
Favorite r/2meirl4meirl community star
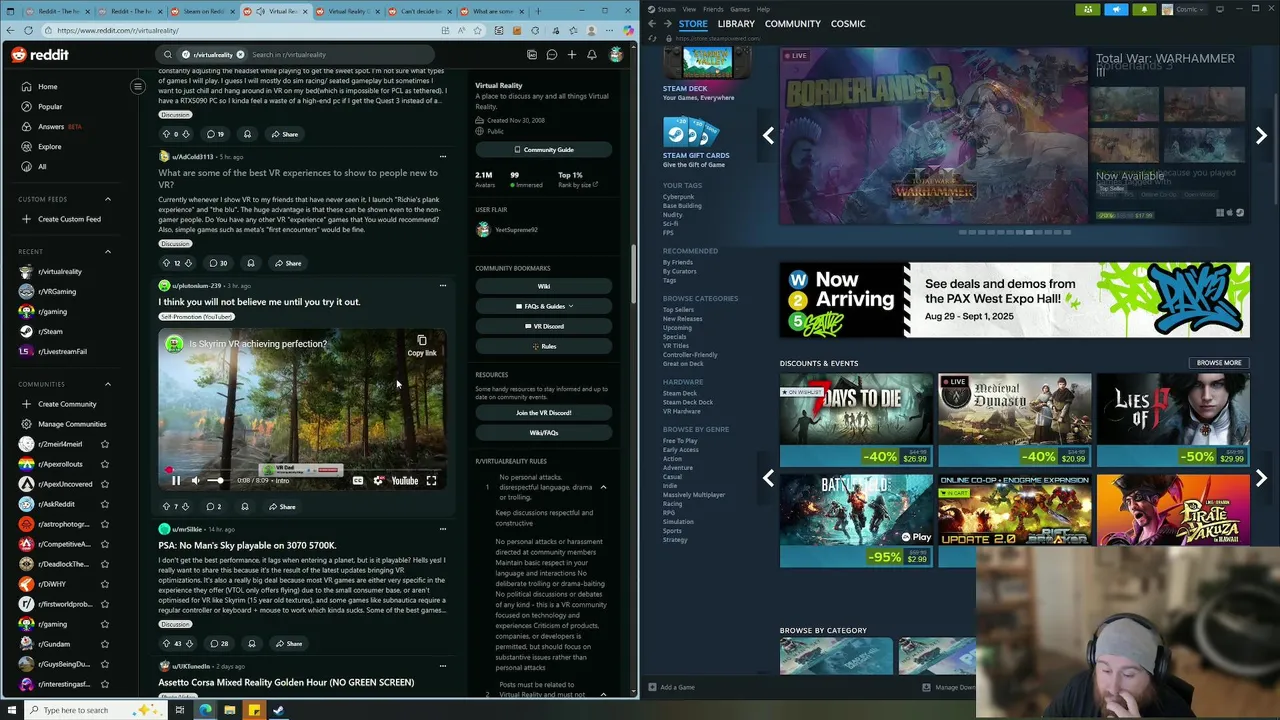[105, 444]
